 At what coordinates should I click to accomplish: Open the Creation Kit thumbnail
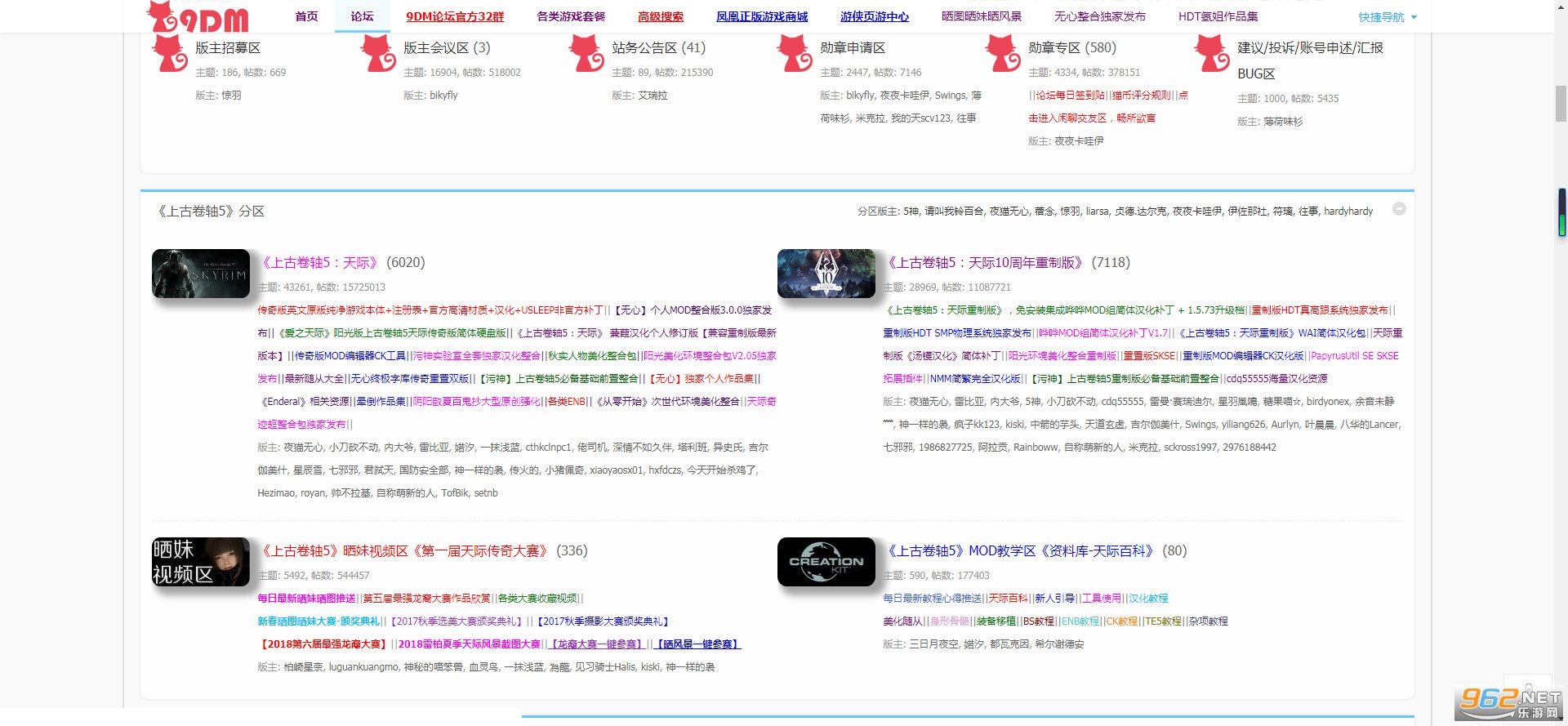[x=826, y=562]
